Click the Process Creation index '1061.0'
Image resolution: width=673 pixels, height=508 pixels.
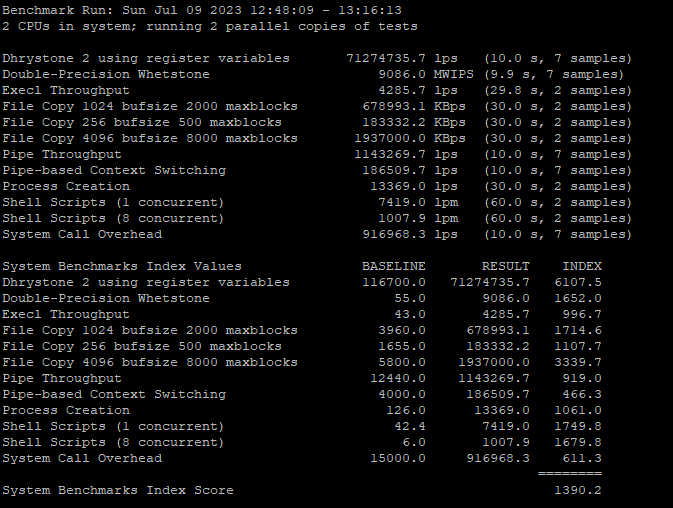point(578,411)
